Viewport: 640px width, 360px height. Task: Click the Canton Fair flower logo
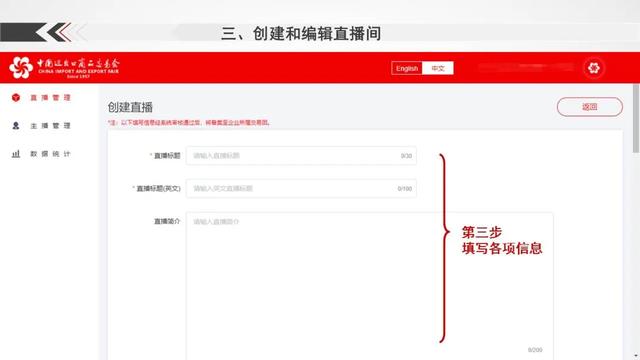(x=21, y=67)
